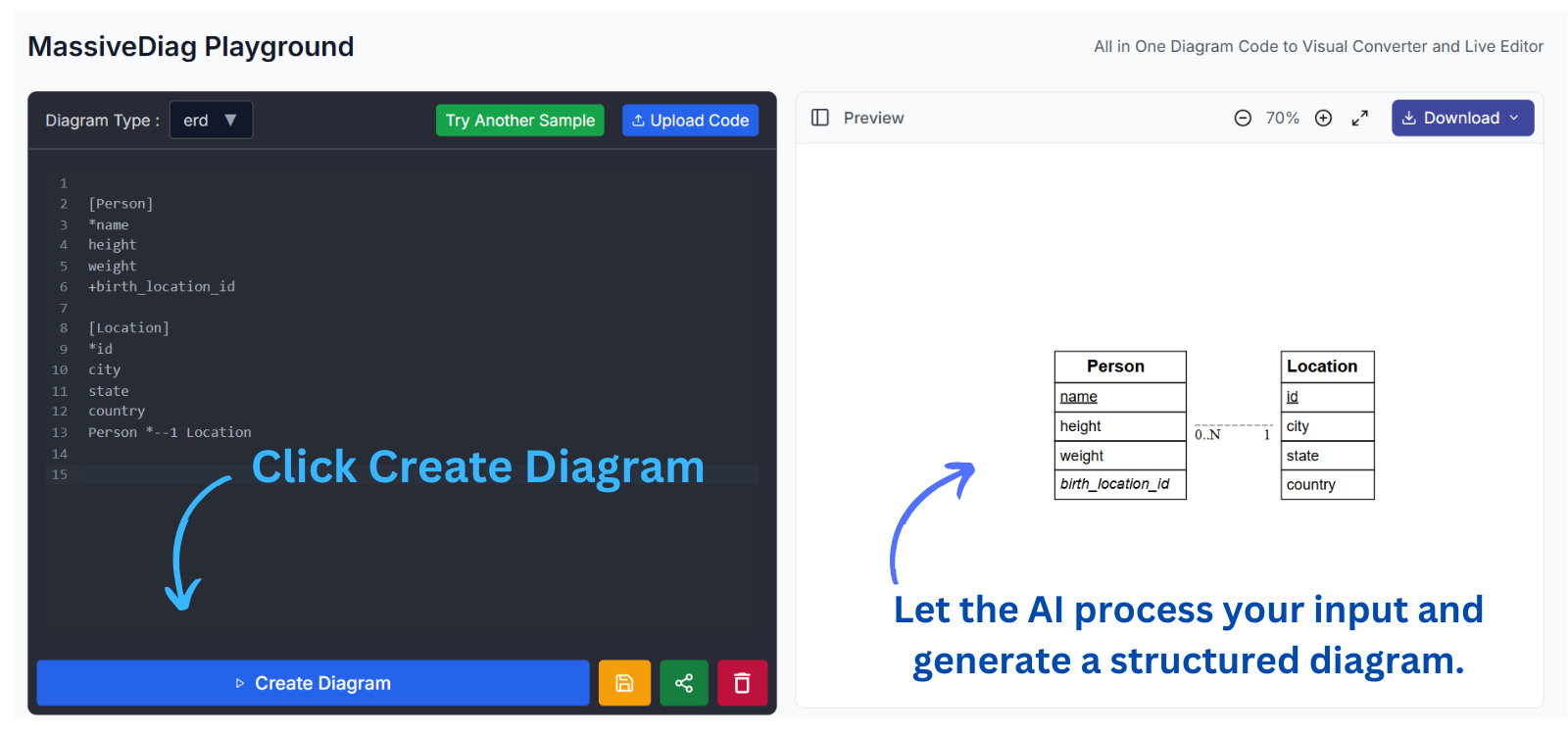Open the Download dropdown

click(x=1462, y=118)
